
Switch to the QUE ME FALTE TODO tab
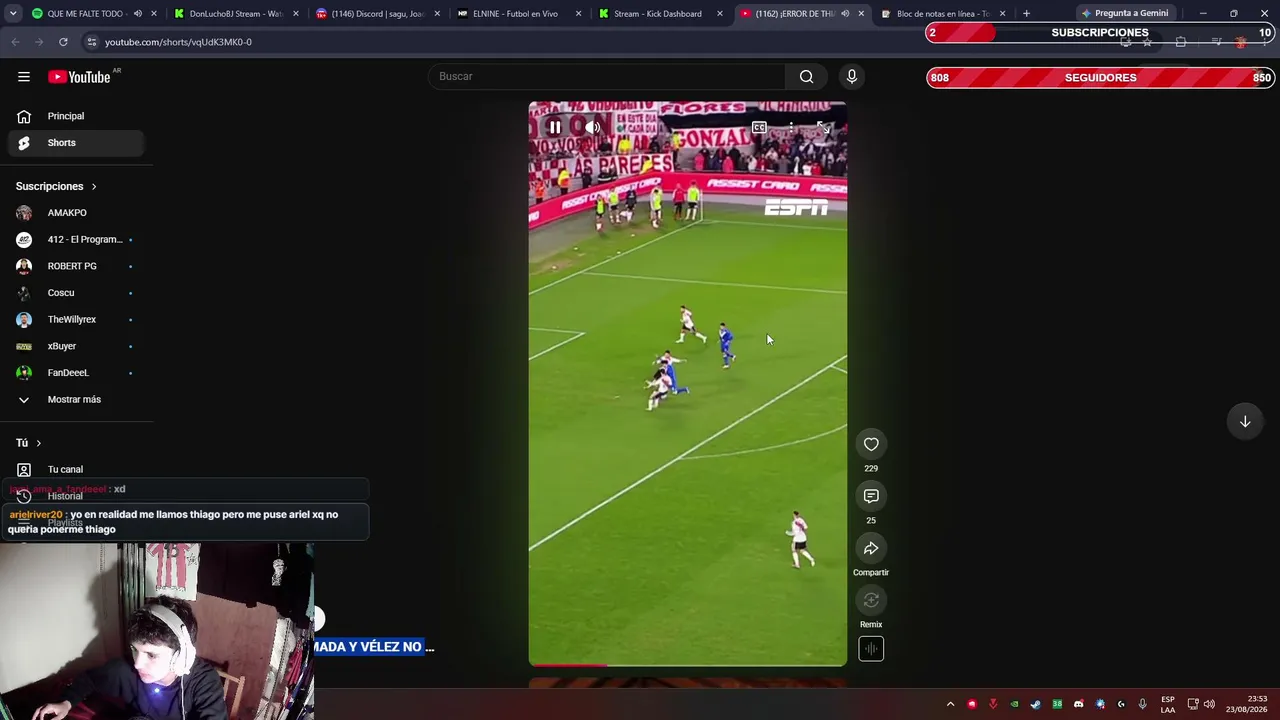coord(85,14)
